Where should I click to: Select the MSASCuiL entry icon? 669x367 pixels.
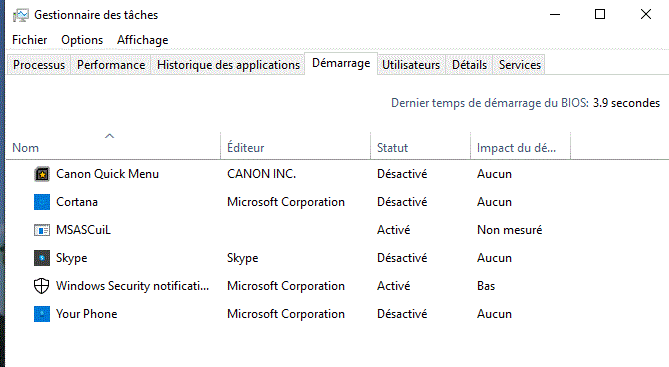coord(42,230)
